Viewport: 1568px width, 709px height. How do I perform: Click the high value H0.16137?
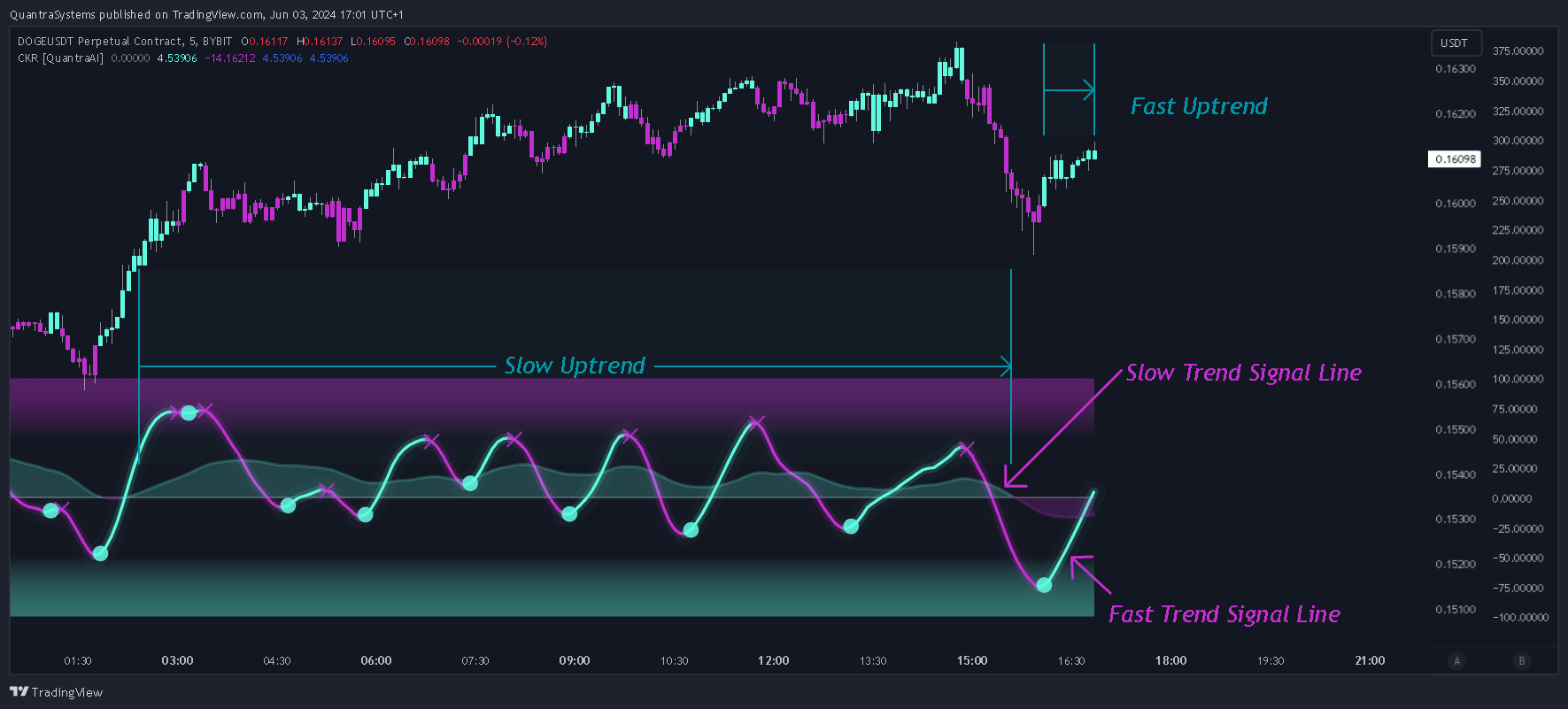320,42
